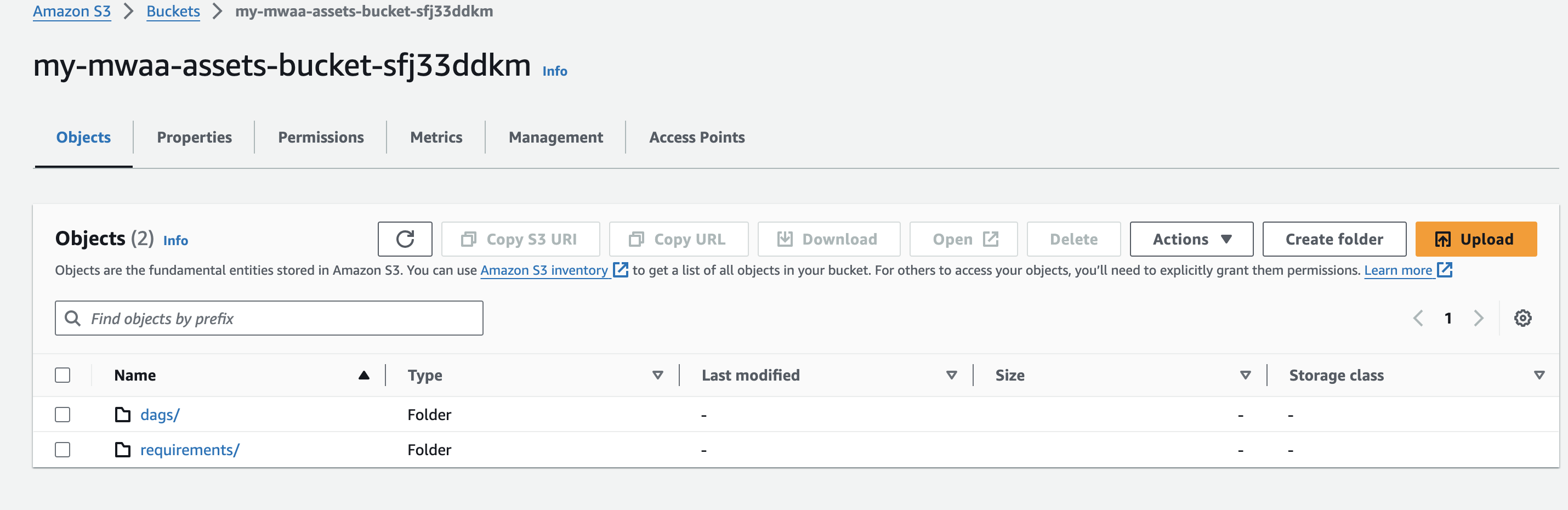The height and width of the screenshot is (510, 1568).
Task: Select all objects checkbox in header
Action: click(x=63, y=375)
